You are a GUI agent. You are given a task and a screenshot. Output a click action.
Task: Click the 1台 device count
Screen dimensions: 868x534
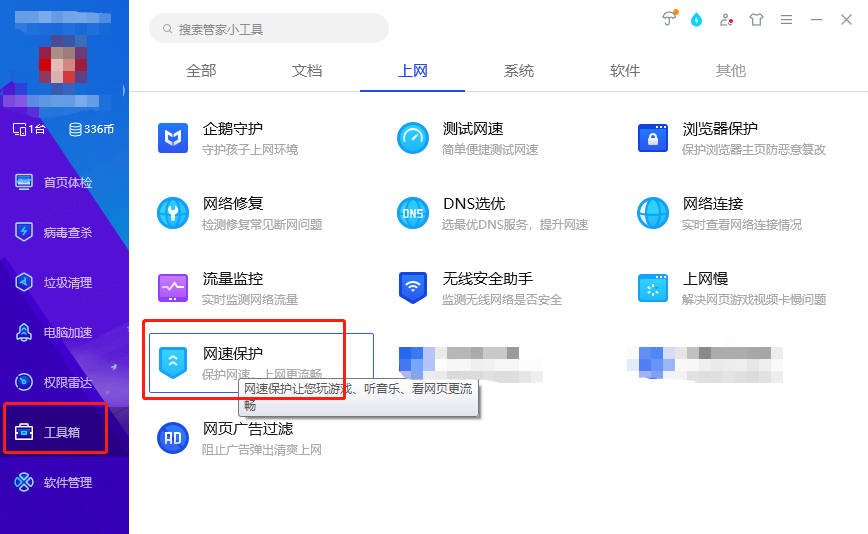pyautogui.click(x=29, y=129)
